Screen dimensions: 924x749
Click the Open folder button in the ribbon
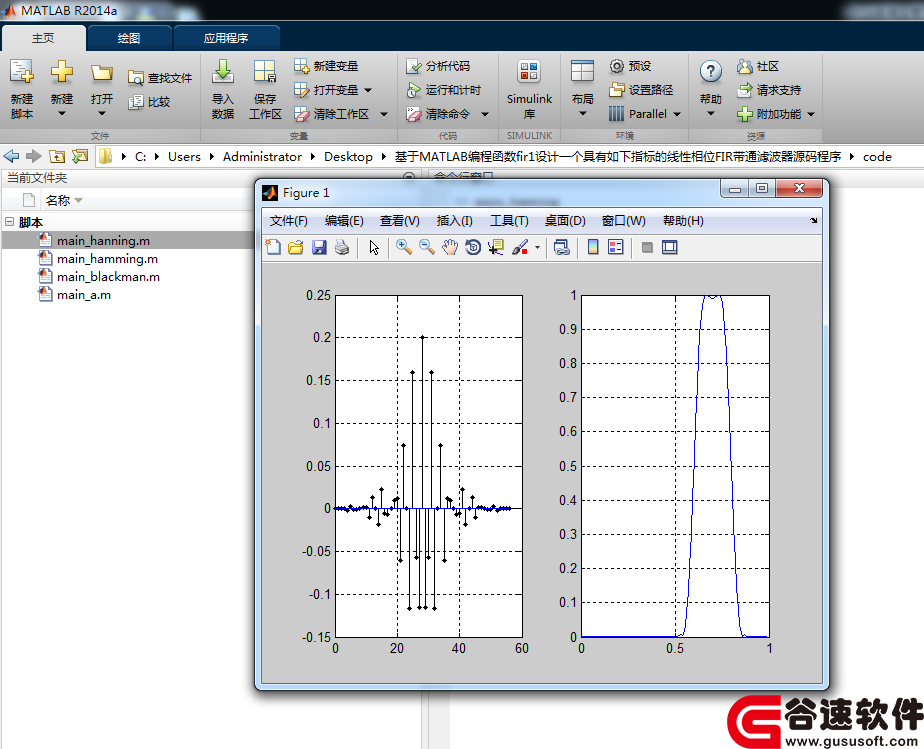point(101,89)
